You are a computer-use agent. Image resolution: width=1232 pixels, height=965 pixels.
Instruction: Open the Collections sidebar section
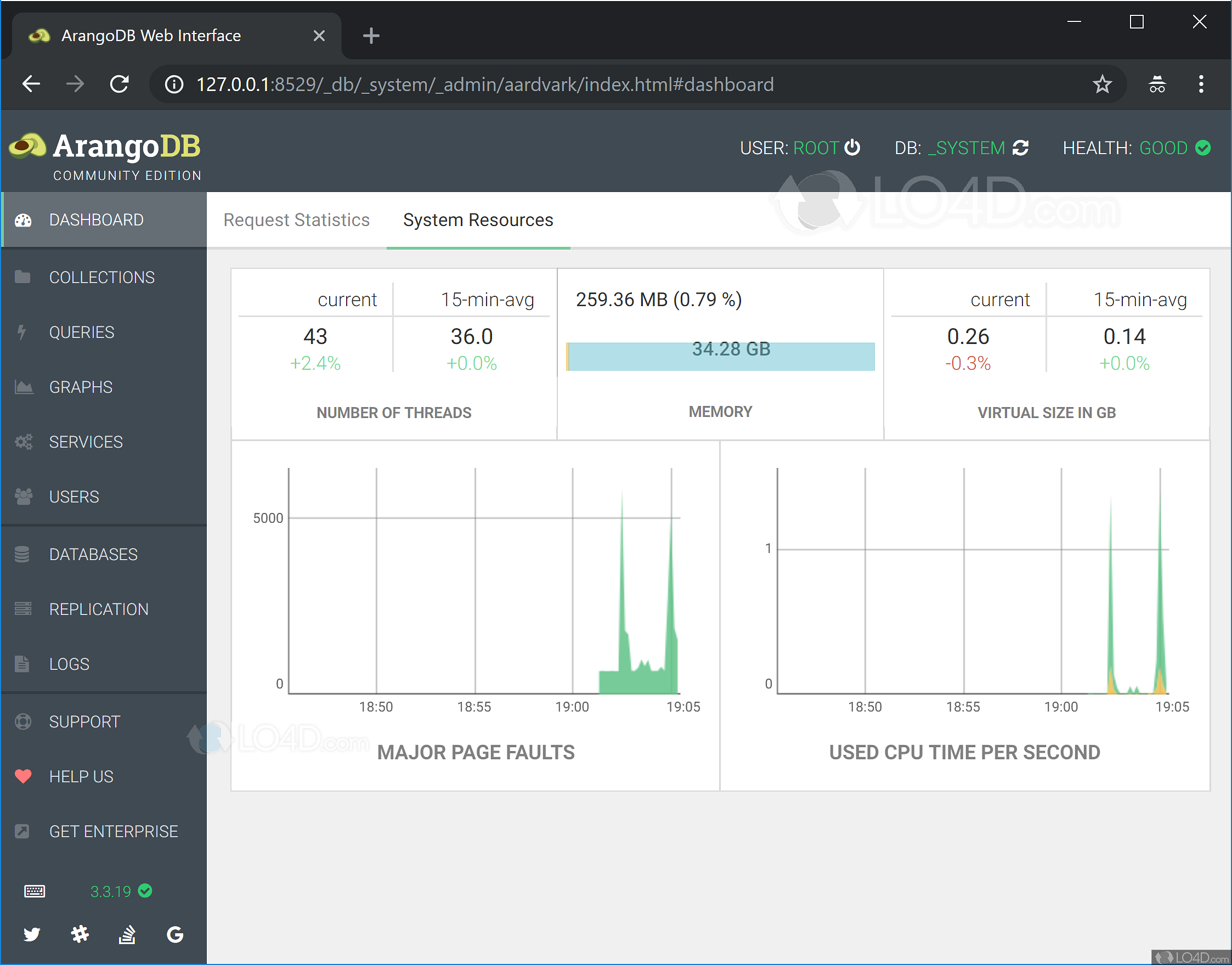(x=101, y=277)
